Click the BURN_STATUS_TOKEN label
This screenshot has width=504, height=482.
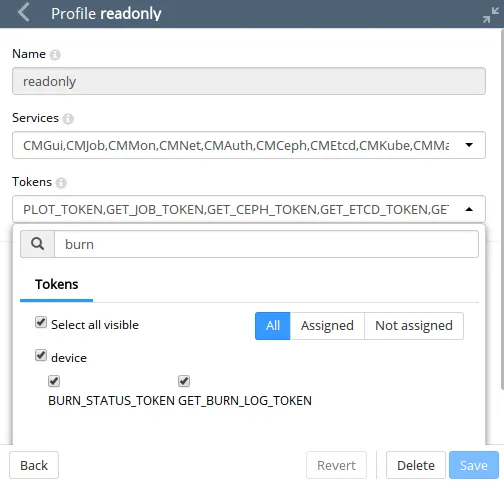[111, 400]
